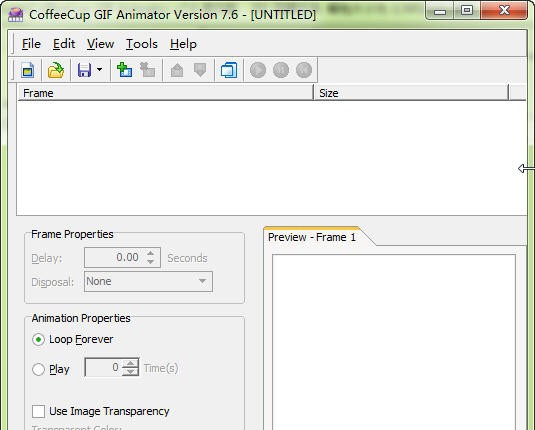Open an existing file via folder icon
Screen dimensions: 535x430
coord(56,70)
